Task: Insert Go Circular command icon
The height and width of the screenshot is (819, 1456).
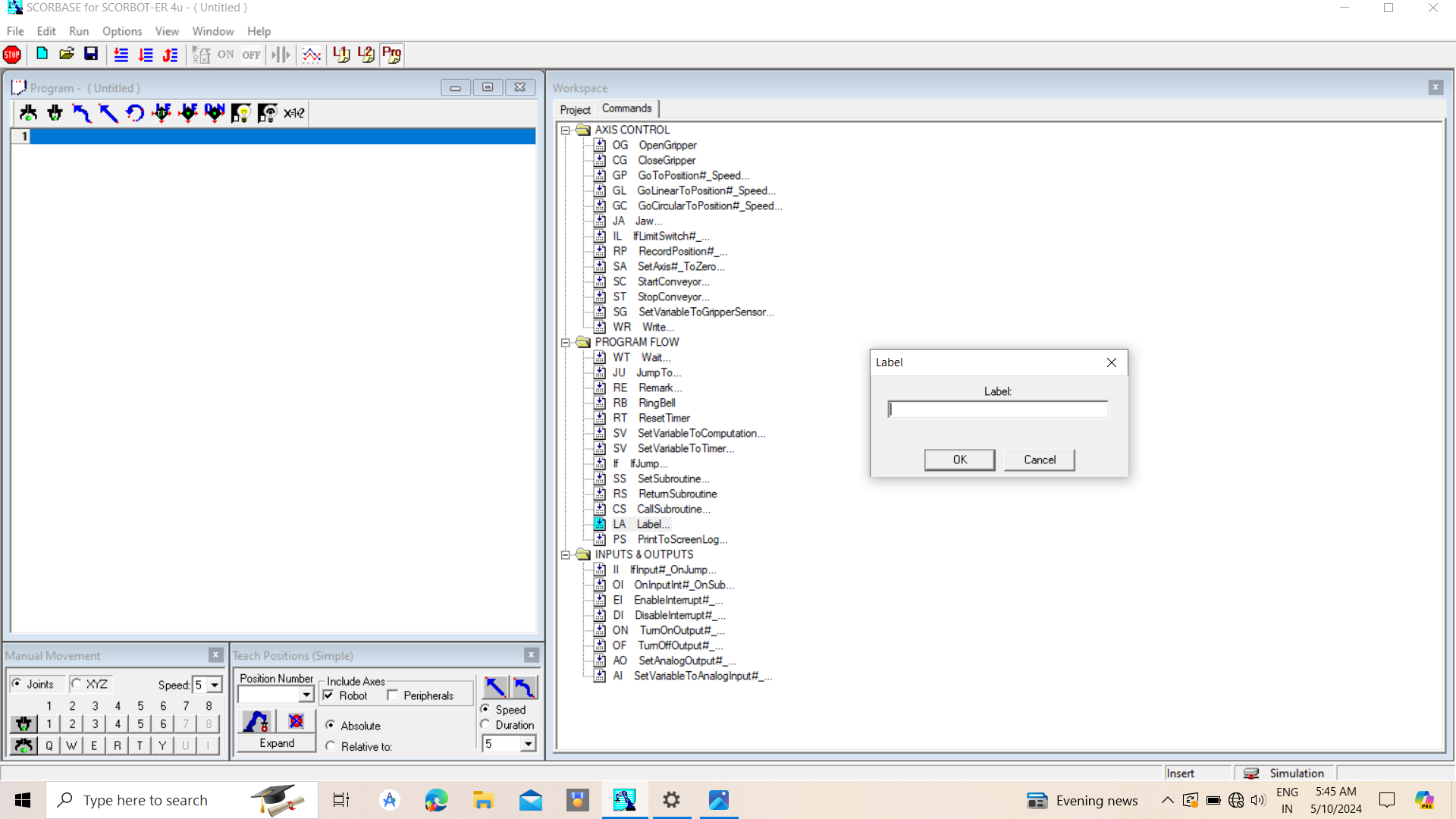Action: pyautogui.click(x=135, y=113)
